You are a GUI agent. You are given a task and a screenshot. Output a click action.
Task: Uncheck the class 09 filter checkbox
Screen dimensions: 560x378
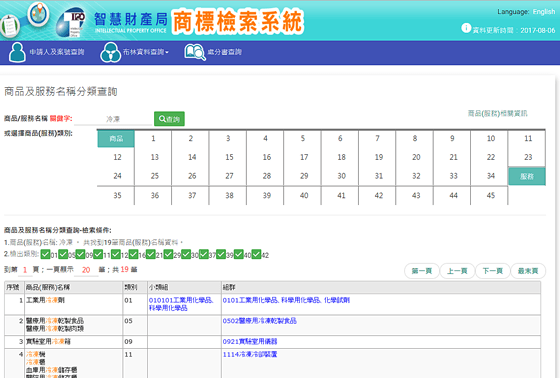pyautogui.click(x=80, y=254)
